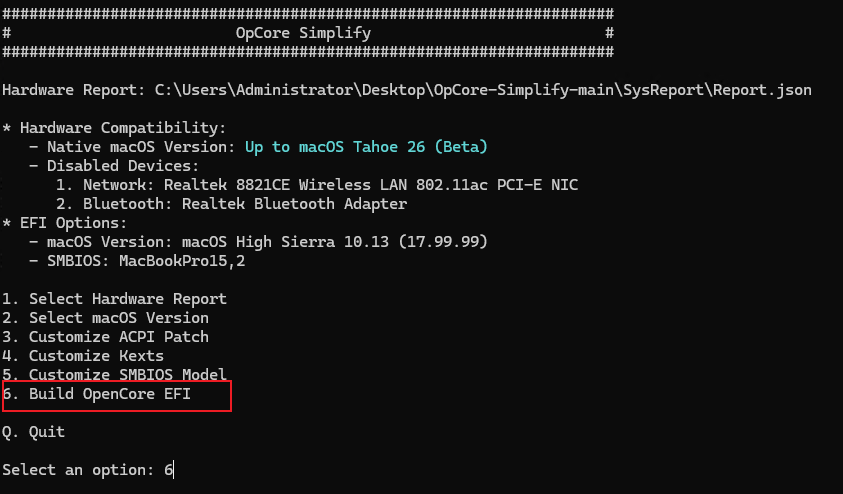Screen dimensions: 843x494
Task: Click the typed 6 after the prompt
Action: pos(169,470)
